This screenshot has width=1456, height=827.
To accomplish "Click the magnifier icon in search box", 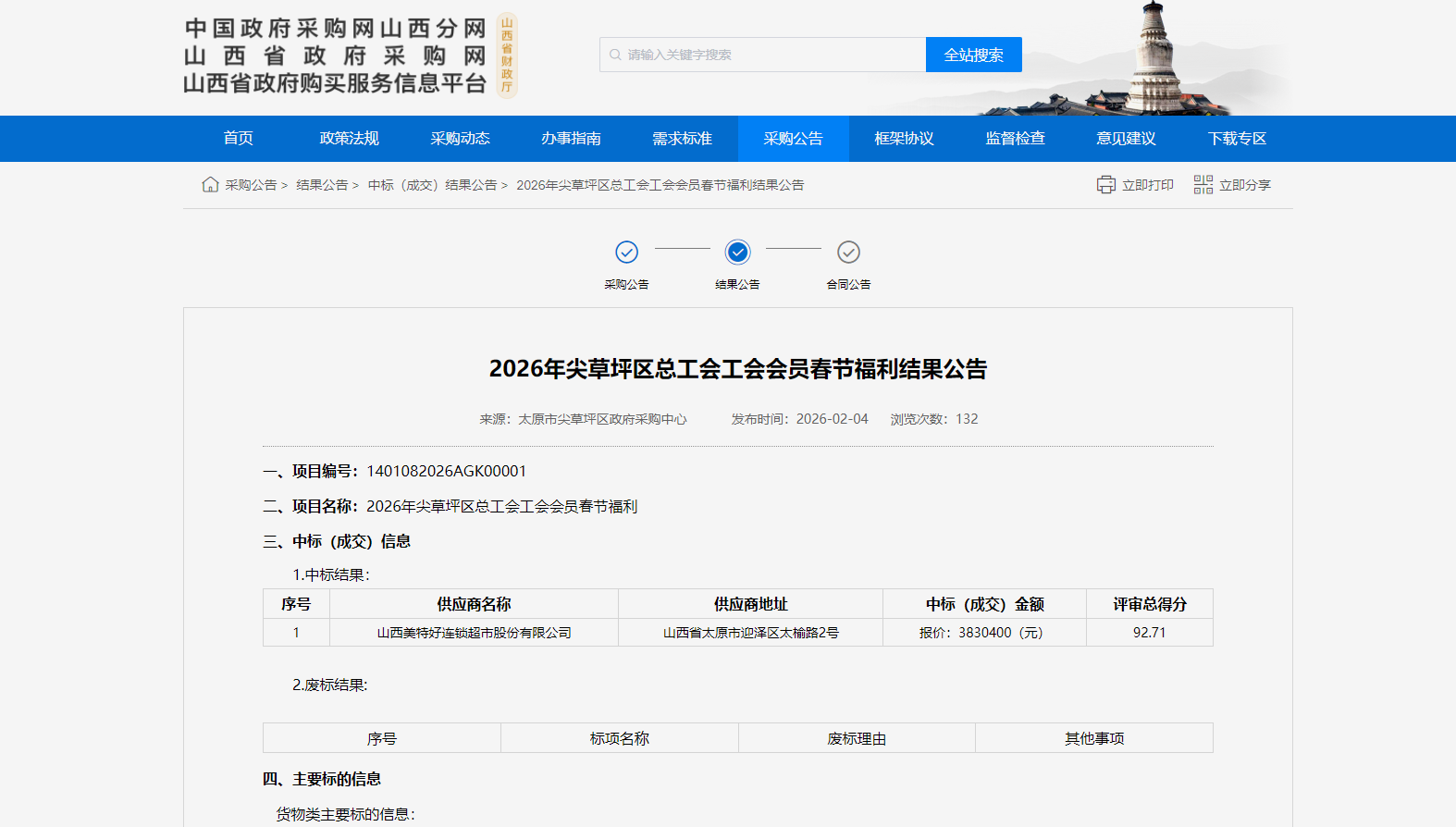I will 615,55.
